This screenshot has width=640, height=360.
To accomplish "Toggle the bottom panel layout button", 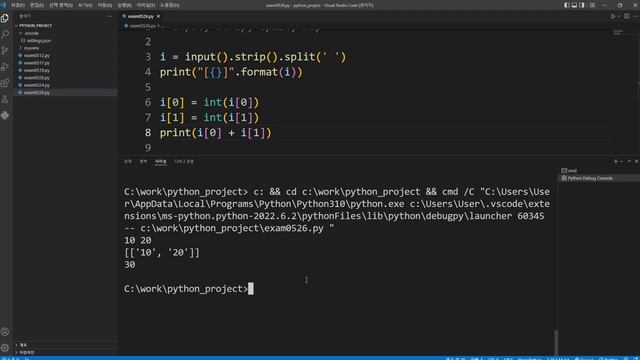I will (x=574, y=5).
